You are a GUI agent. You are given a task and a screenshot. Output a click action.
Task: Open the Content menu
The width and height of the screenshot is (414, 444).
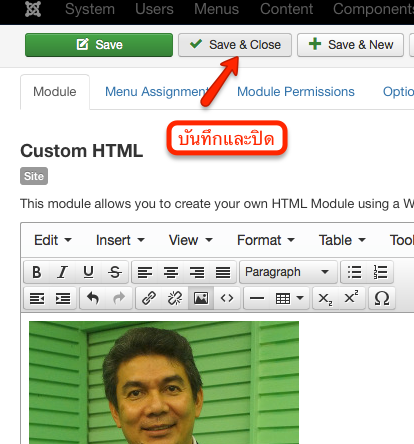point(287,9)
